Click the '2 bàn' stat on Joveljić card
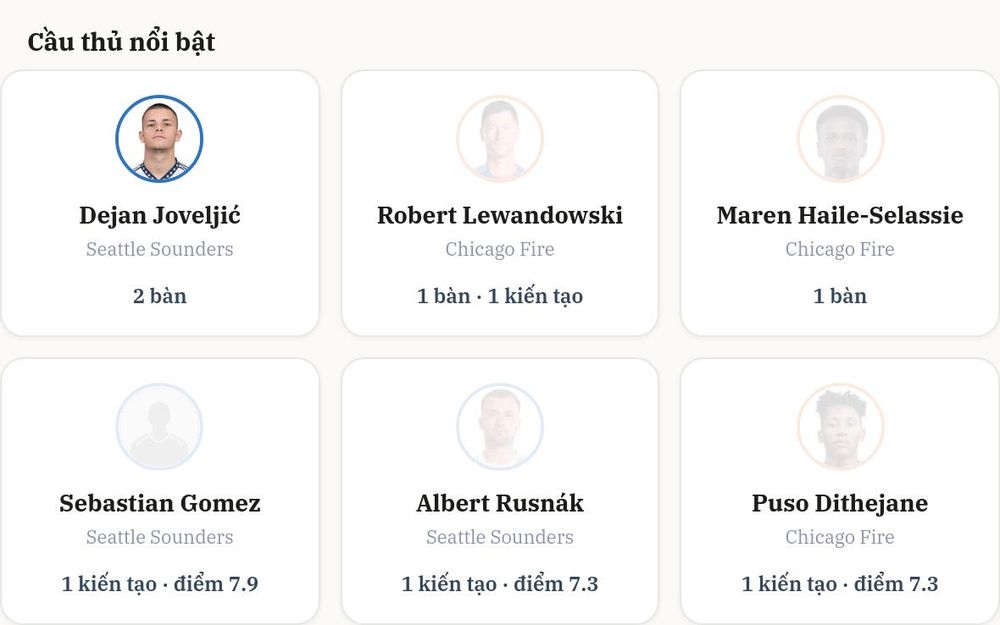 click(x=159, y=296)
